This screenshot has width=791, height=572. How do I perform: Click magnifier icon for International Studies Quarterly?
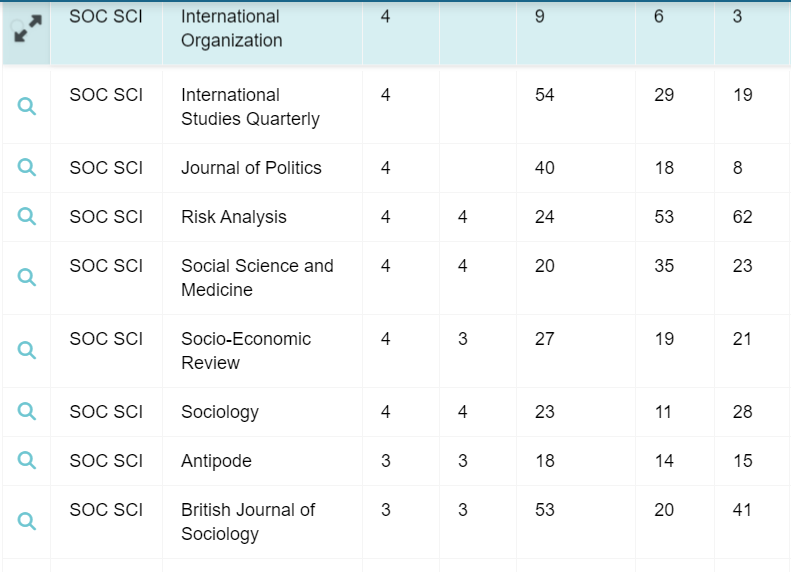pos(27,106)
